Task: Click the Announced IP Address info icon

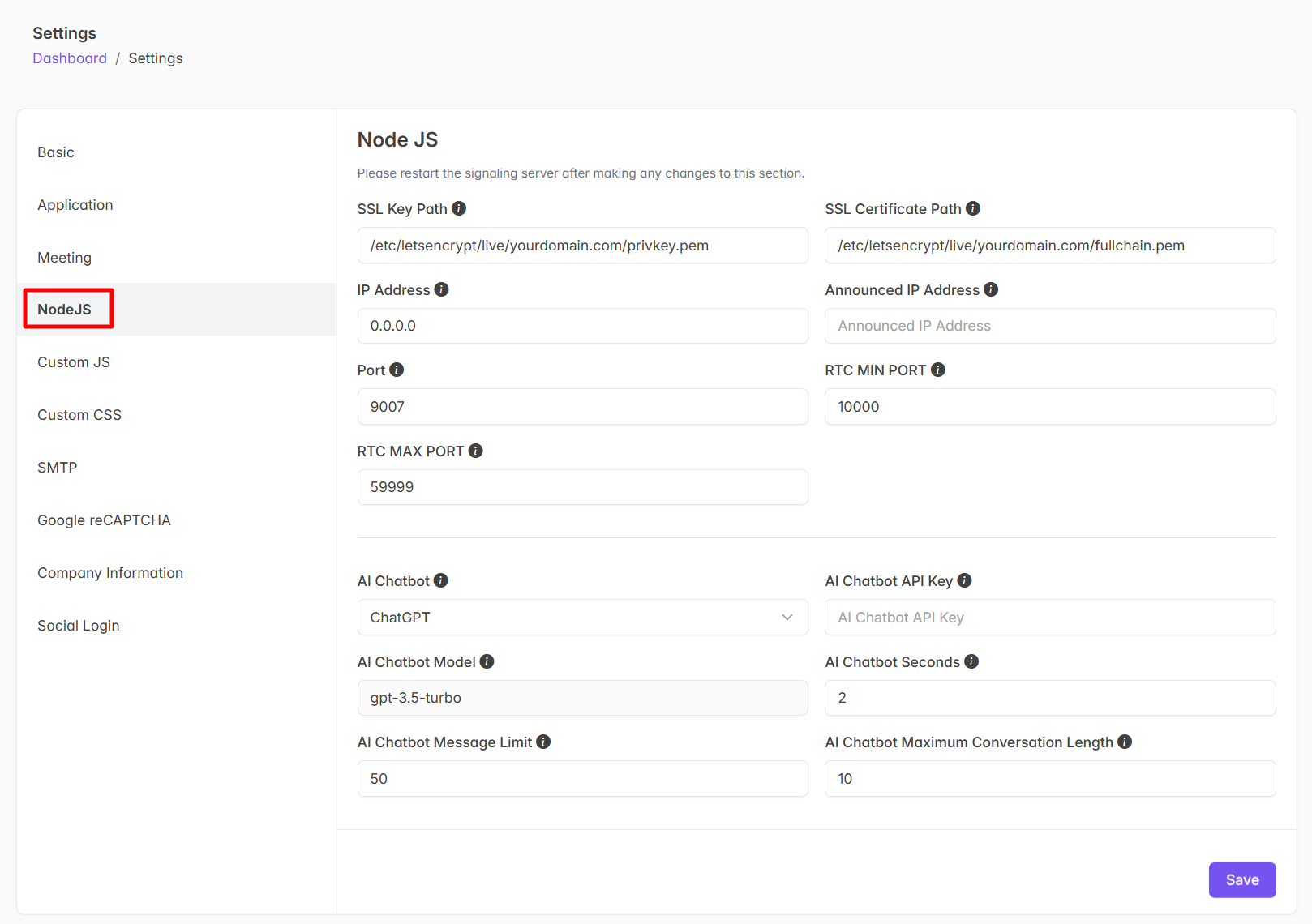Action: click(991, 289)
